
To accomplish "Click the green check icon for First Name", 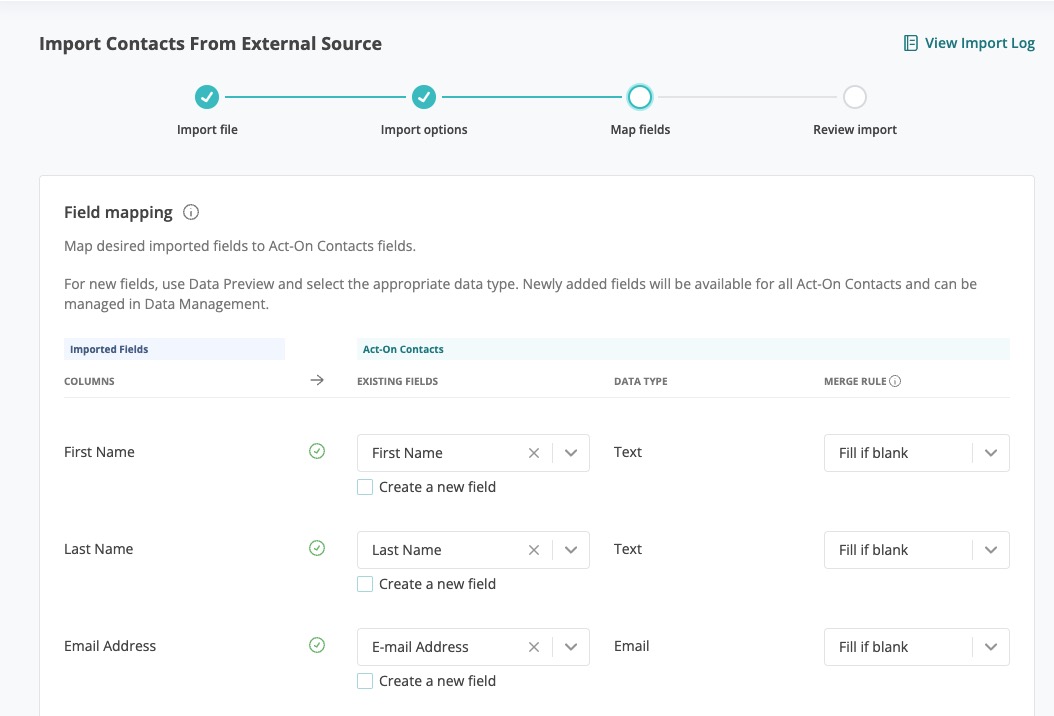I will pyautogui.click(x=317, y=451).
